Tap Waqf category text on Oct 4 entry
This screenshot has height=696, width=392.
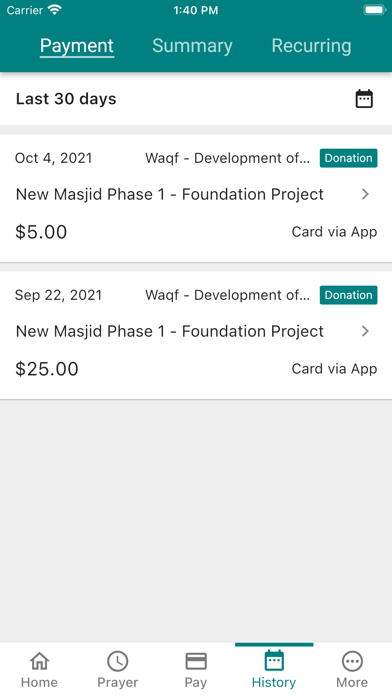(228, 158)
